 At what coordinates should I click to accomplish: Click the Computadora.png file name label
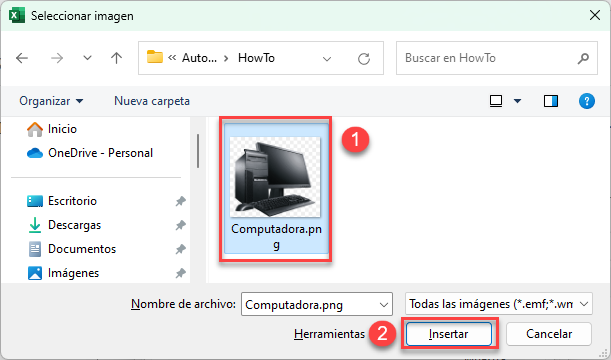coord(276,236)
